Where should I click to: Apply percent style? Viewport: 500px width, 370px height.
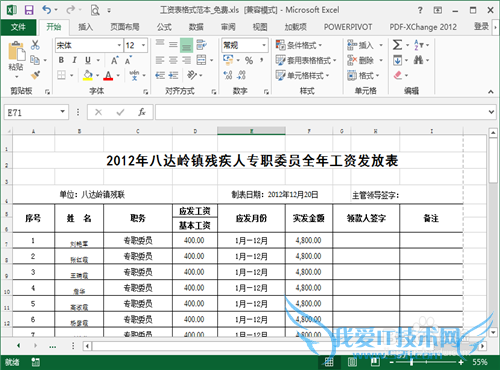coord(249,60)
